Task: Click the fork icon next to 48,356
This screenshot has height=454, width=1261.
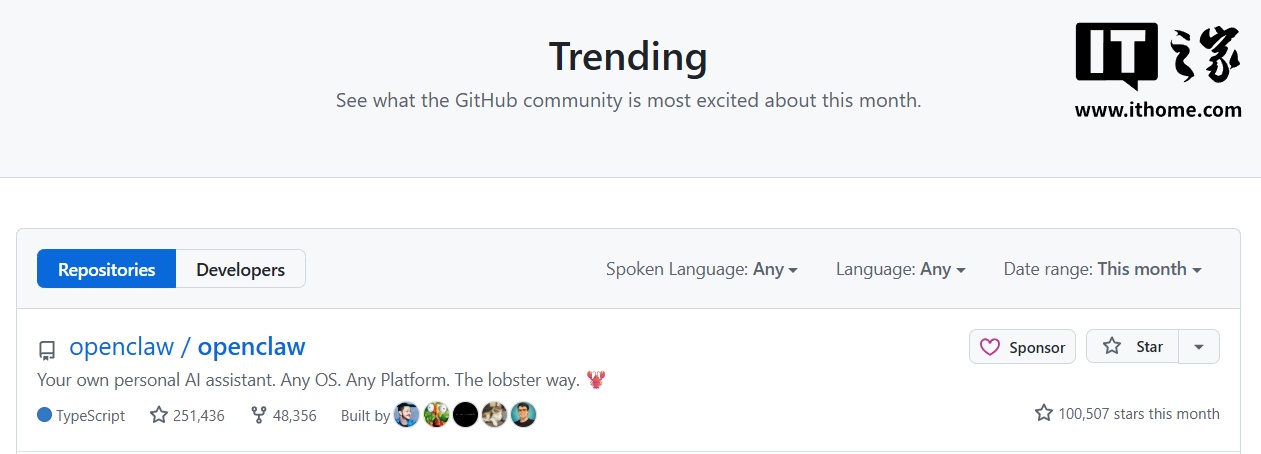Action: point(259,414)
